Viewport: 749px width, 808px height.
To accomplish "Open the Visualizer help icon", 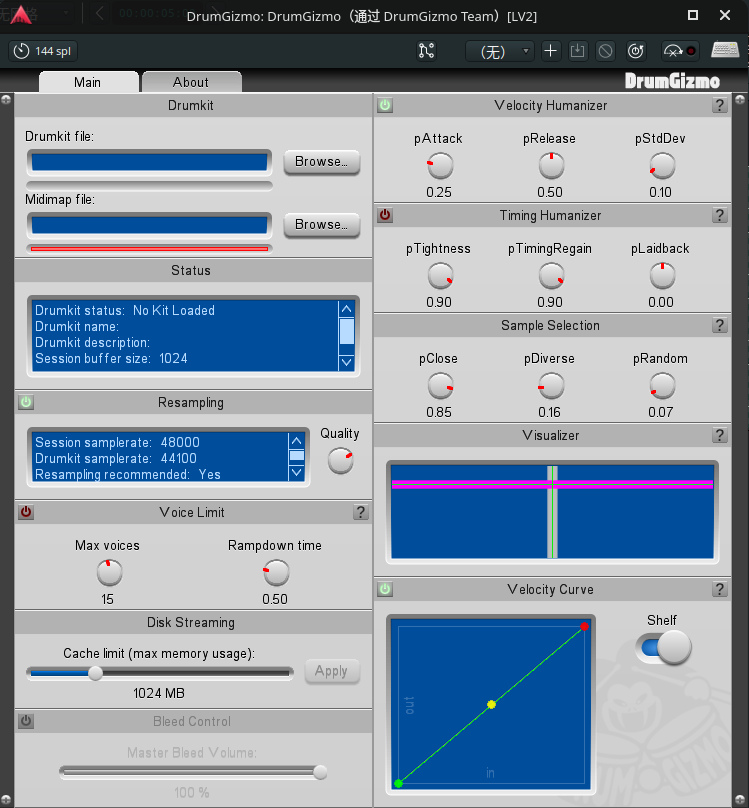I will (720, 435).
